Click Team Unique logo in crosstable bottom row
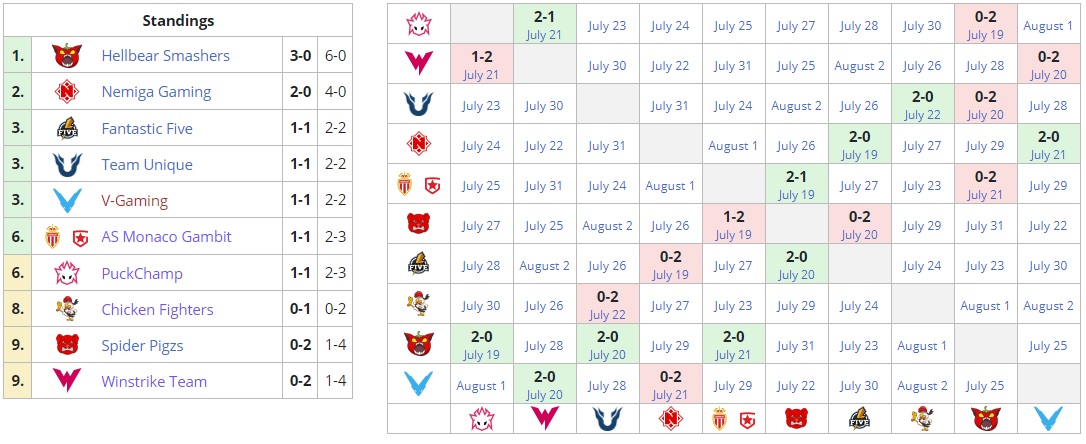Image resolution: width=1086 pixels, height=444 pixels. coord(607,418)
